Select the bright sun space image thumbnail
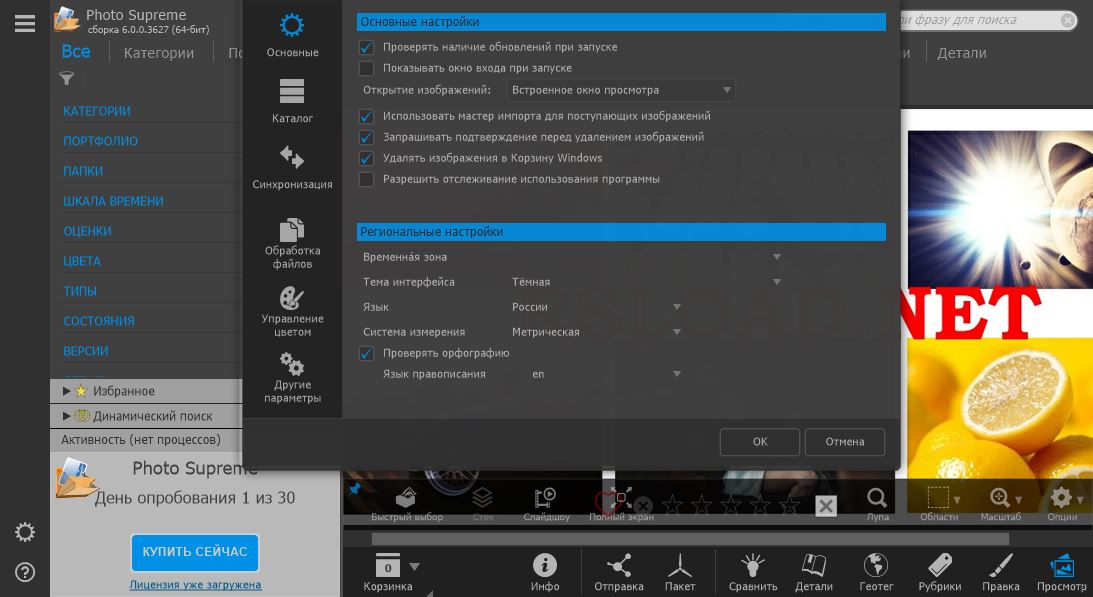1093x597 pixels. (1000, 209)
